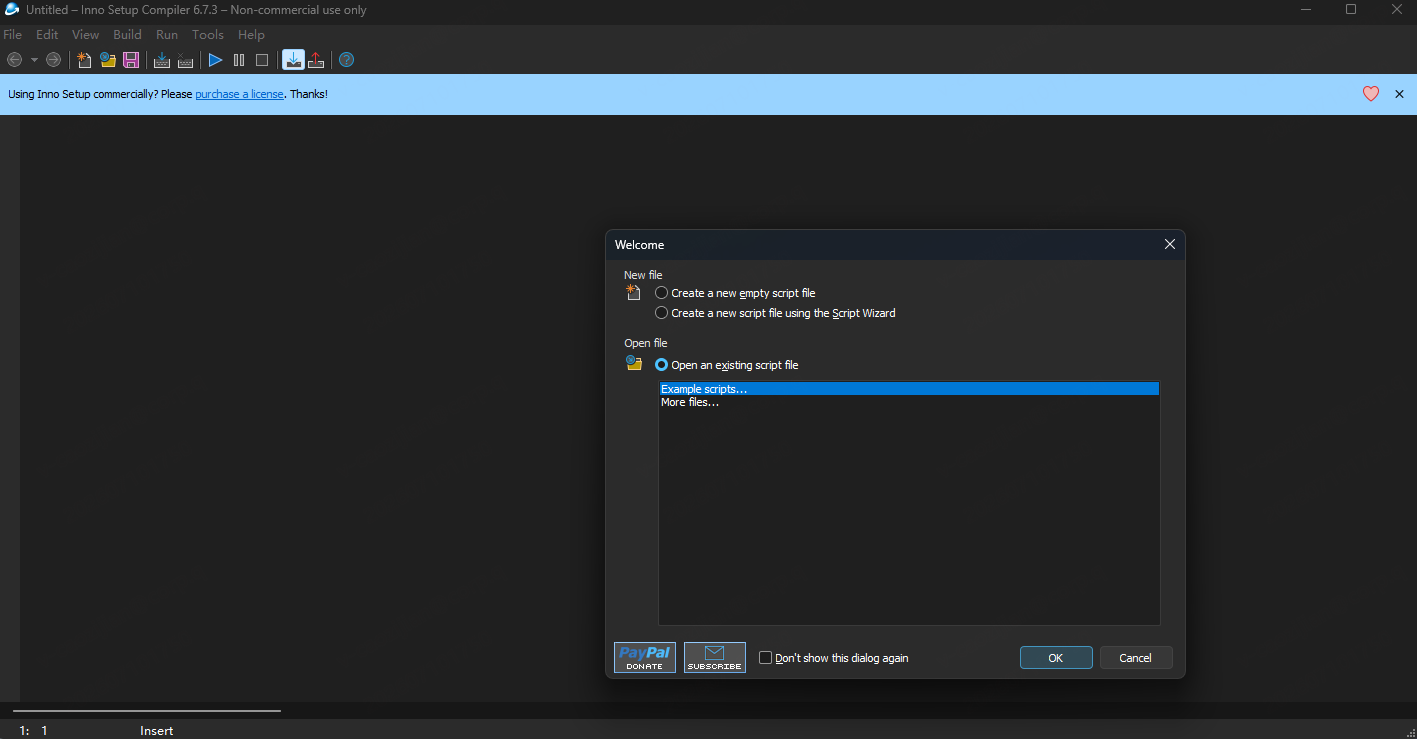Select 'Create a new empty script file'
This screenshot has height=739, width=1417.
736,293
